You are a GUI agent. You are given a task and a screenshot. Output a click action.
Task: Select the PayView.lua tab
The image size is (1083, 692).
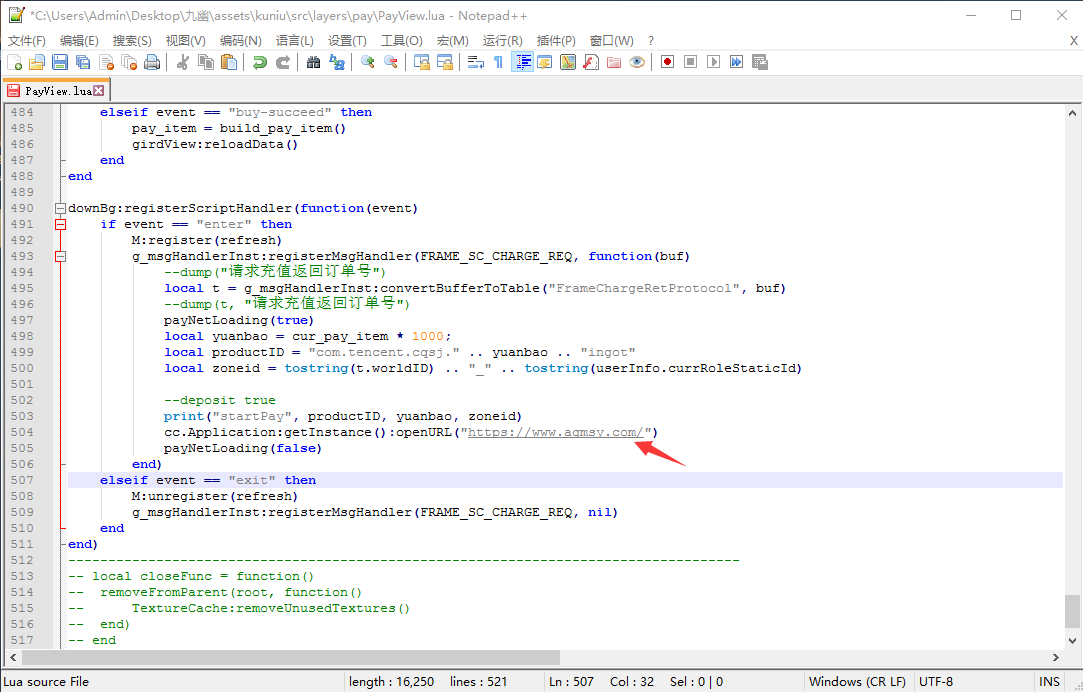[x=56, y=90]
